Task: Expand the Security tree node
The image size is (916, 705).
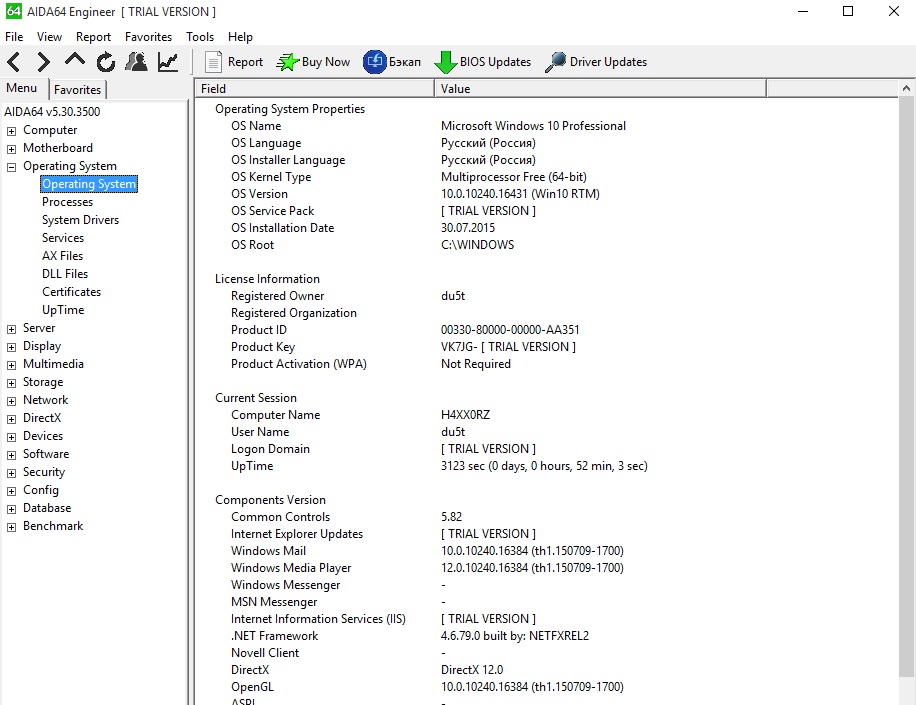Action: [11, 473]
